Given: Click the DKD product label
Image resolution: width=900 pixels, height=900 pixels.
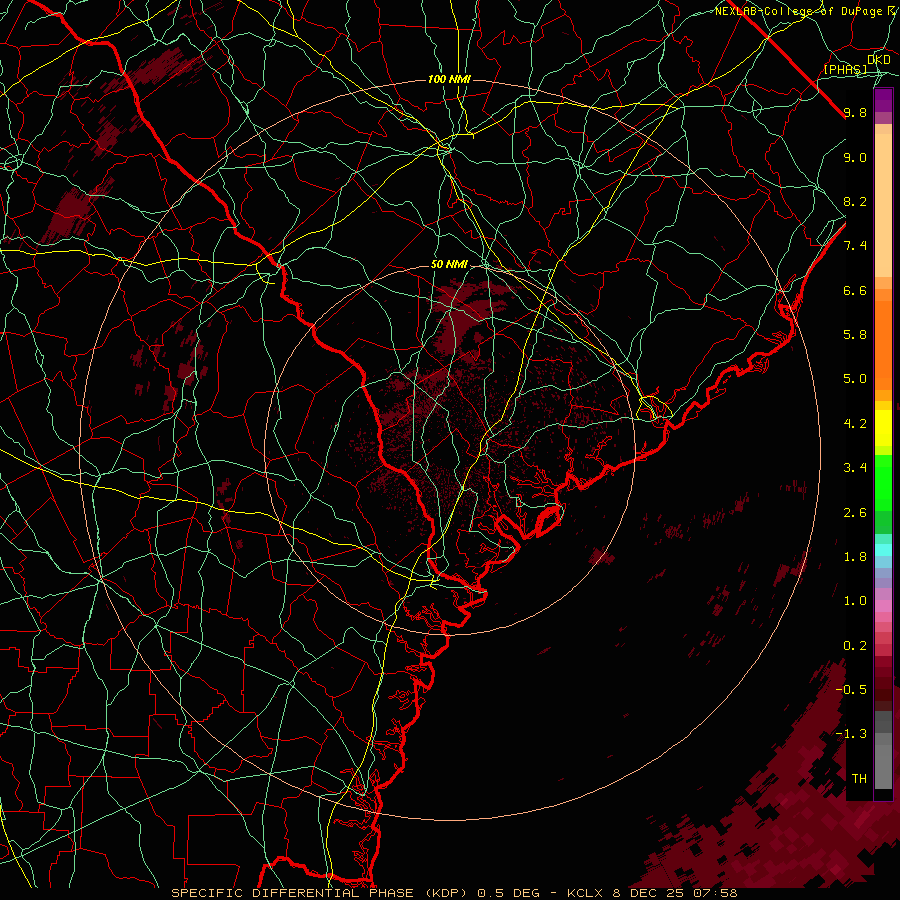Looking at the screenshot, I should [879, 60].
